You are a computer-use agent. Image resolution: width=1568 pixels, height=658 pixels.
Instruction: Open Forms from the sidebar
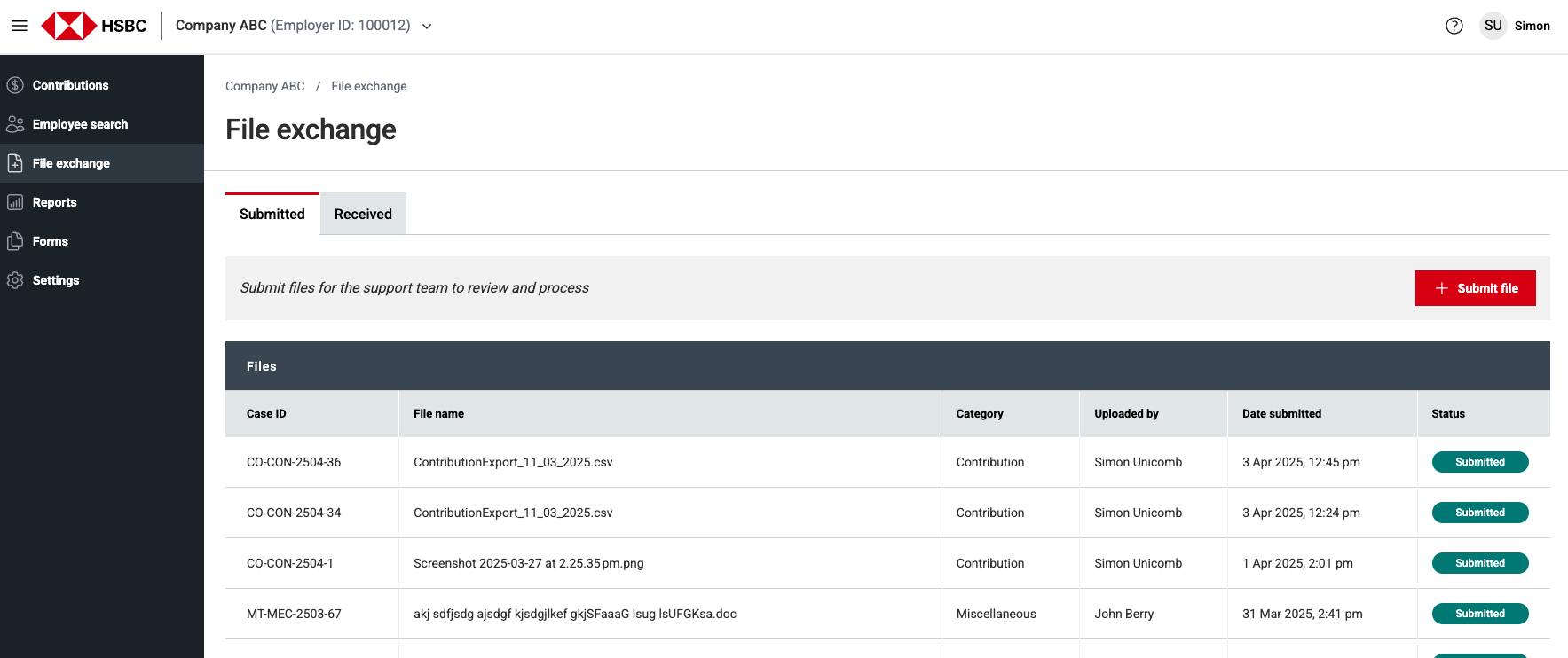tap(102, 241)
